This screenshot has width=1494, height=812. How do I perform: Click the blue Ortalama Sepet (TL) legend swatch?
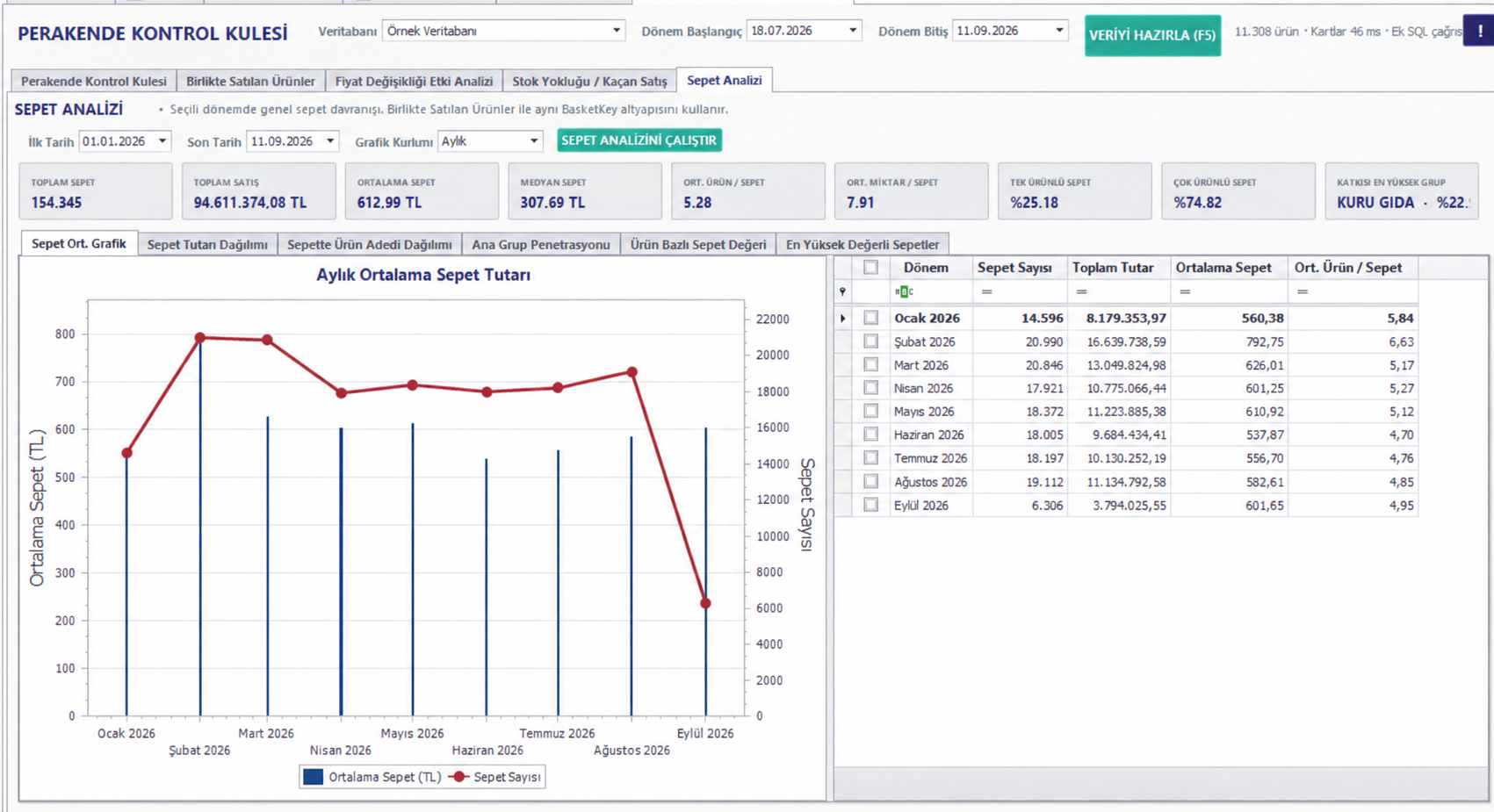313,777
